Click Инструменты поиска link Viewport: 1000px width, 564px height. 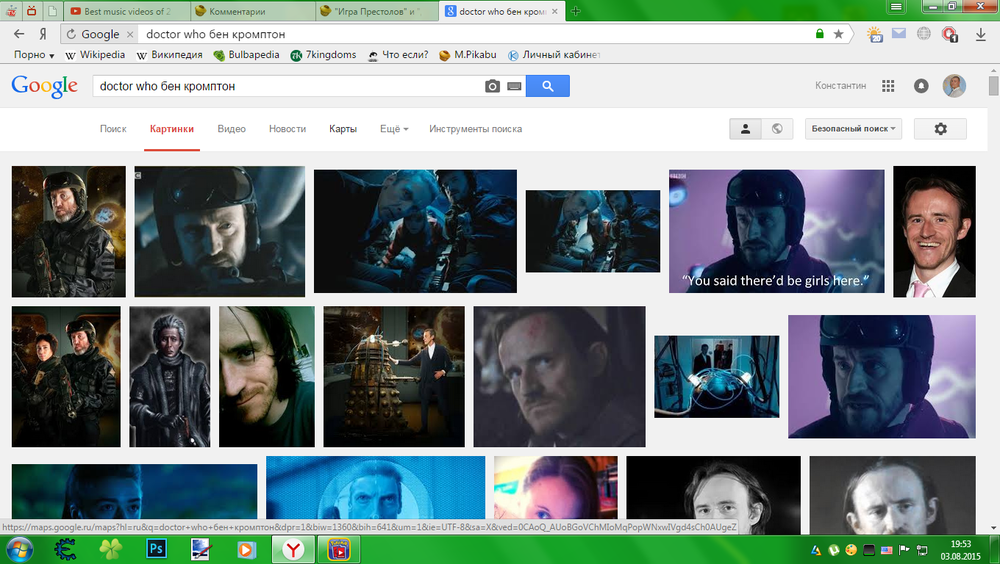475,129
